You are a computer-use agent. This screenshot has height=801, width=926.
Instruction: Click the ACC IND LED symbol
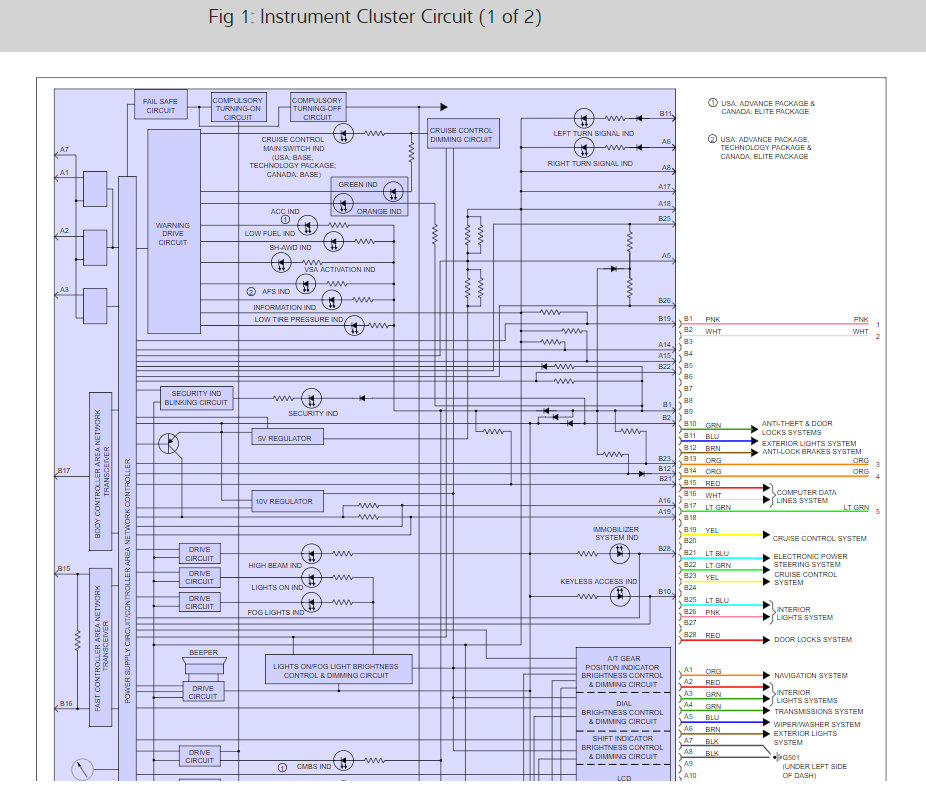coord(307,226)
